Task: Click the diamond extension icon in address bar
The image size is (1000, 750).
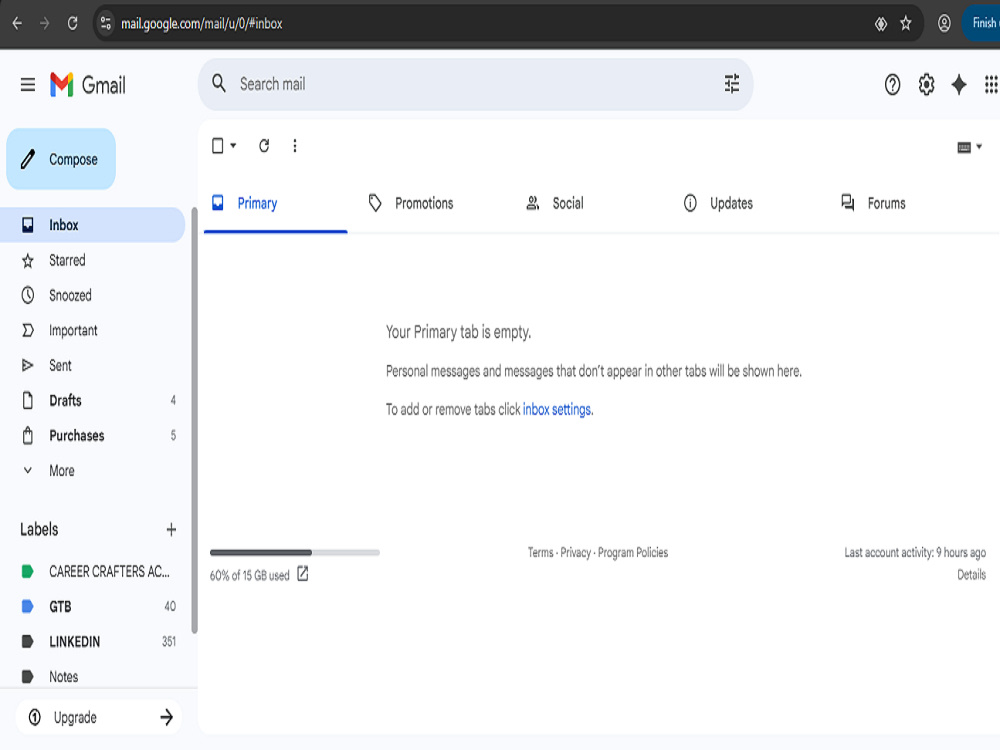Action: (x=881, y=24)
